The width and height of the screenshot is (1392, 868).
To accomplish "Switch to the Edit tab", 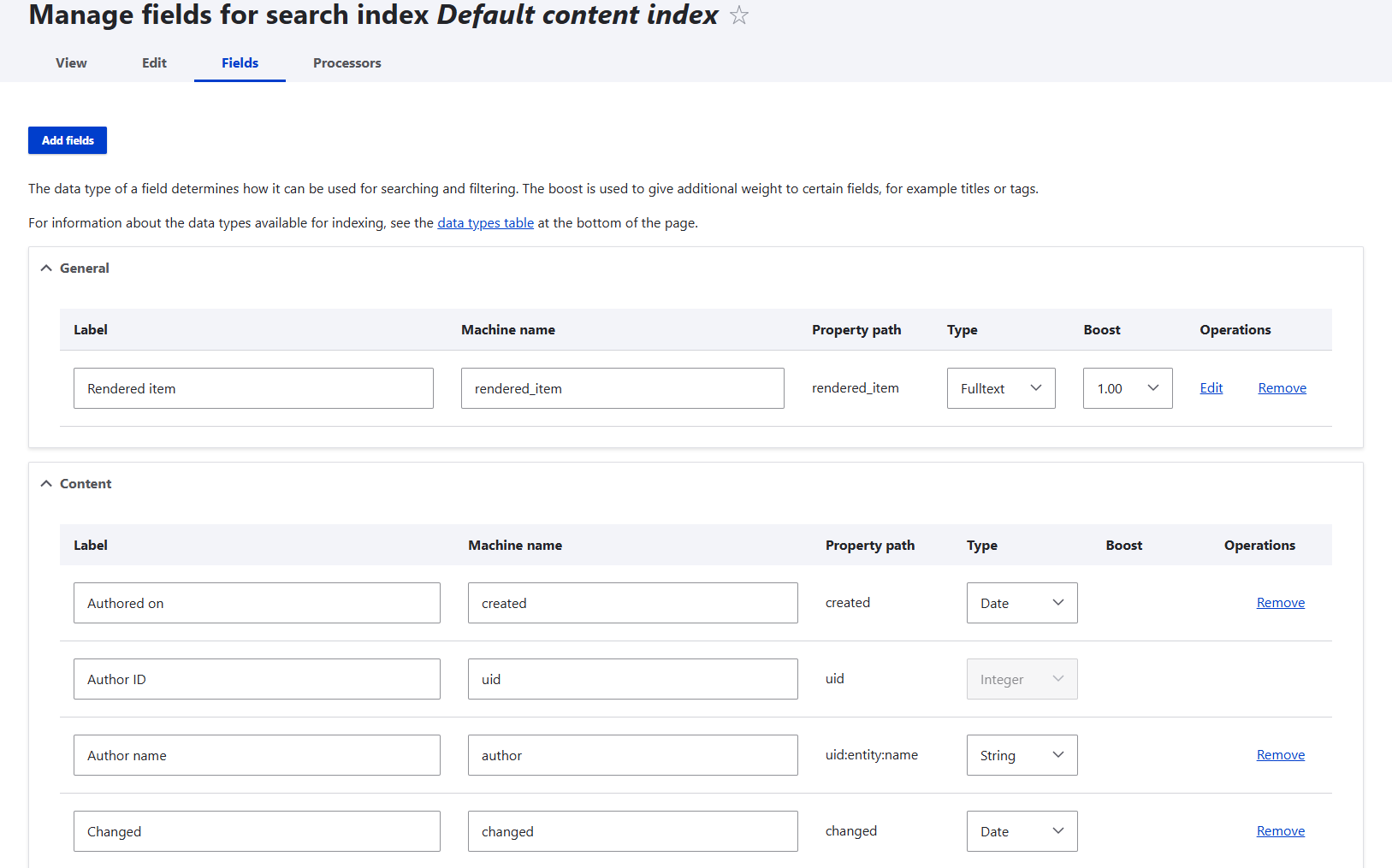I will point(154,62).
